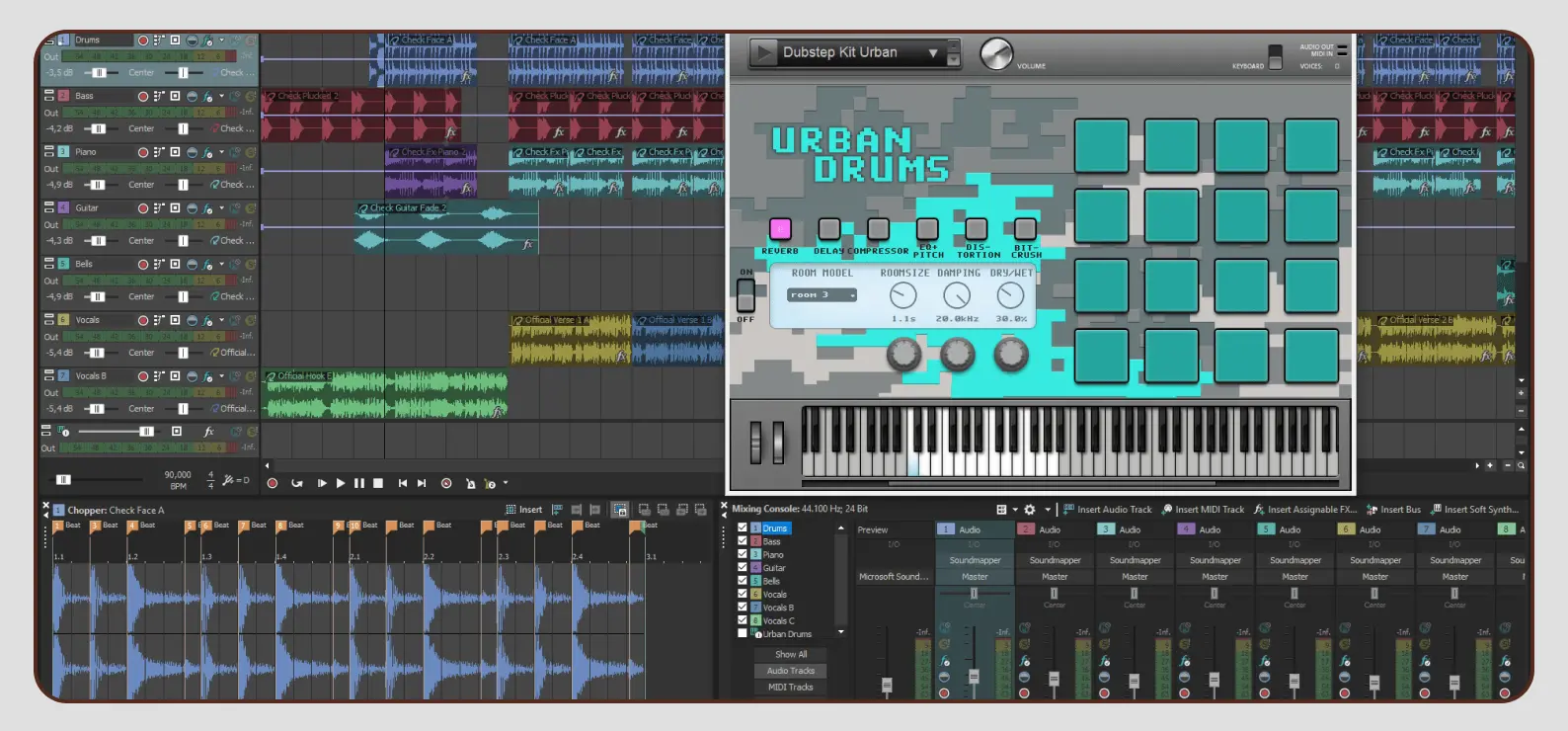Enable the Reverb effect button

click(780, 229)
